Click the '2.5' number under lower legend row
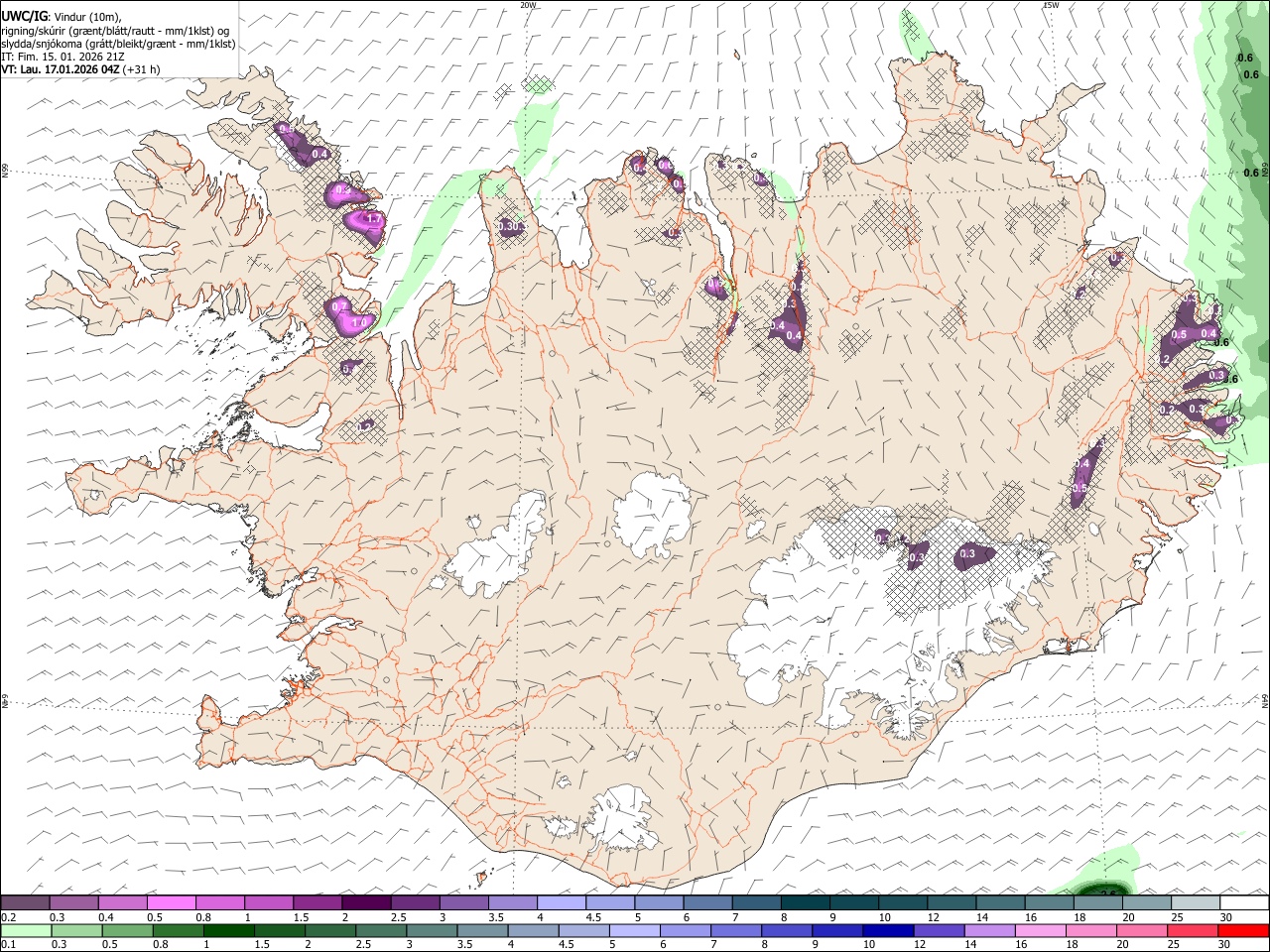The image size is (1270, 952). pos(363,944)
